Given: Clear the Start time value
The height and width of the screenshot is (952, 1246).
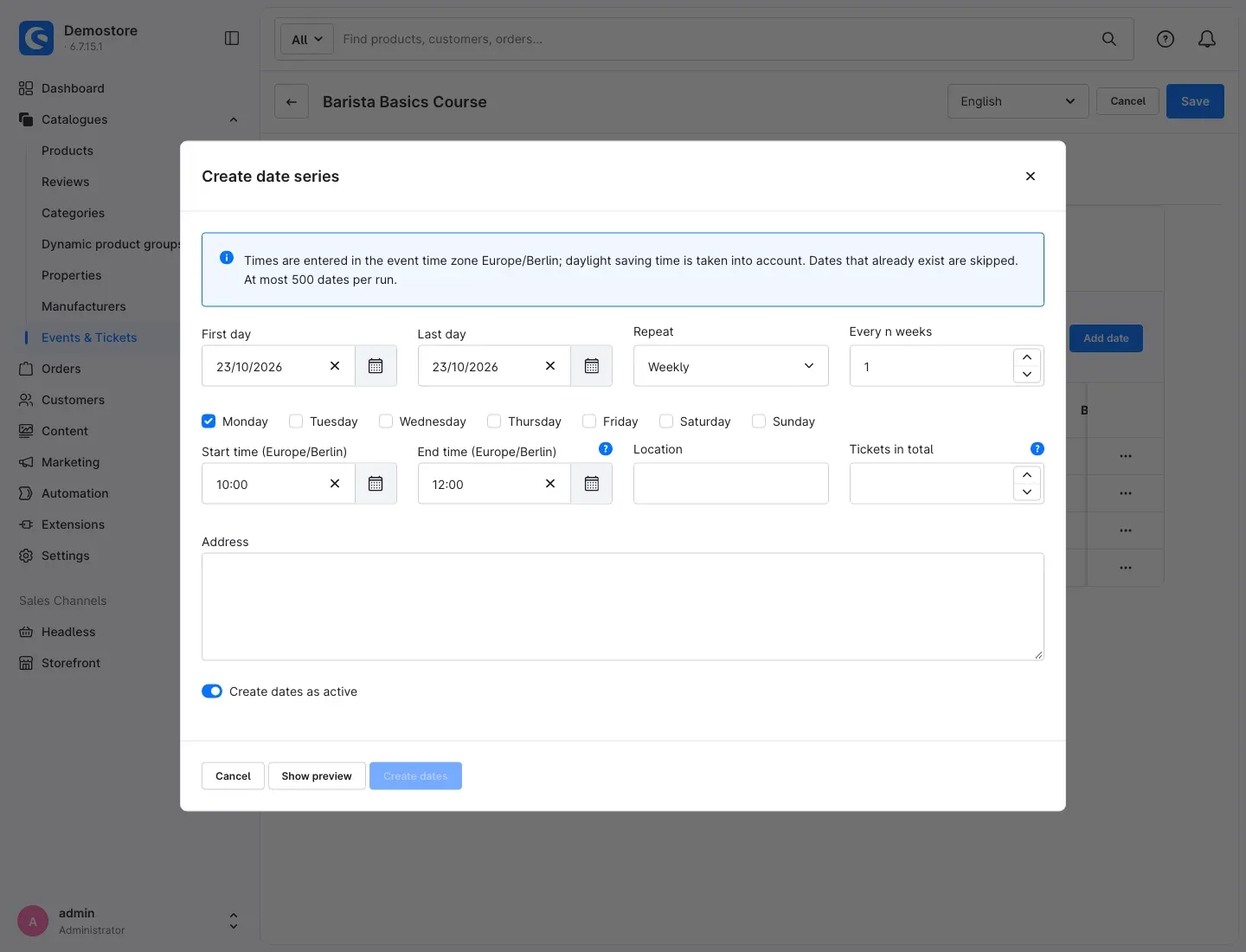Looking at the screenshot, I should click(x=335, y=484).
